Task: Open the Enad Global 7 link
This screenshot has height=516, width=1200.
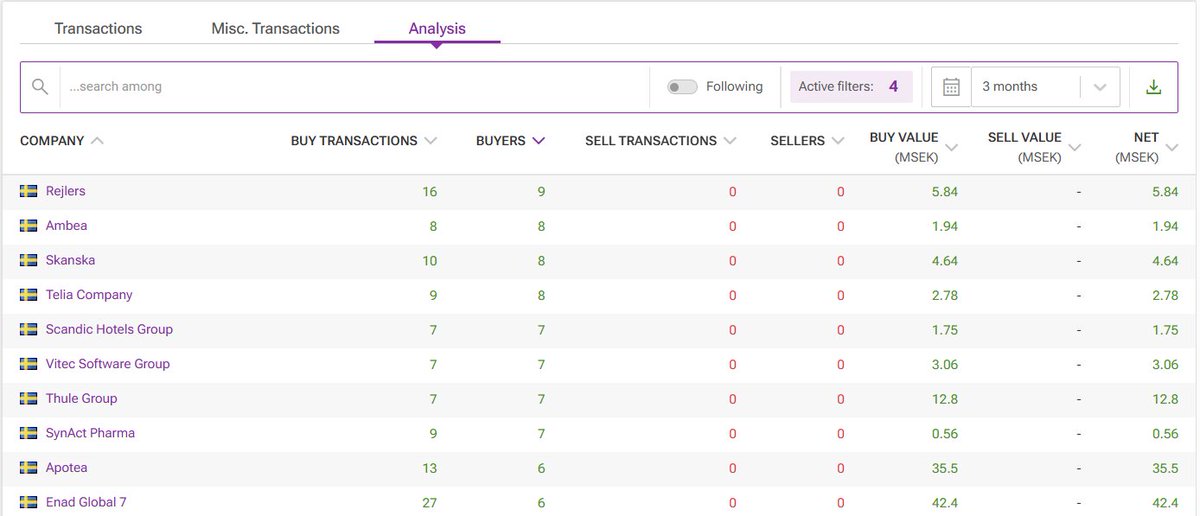Action: click(x=86, y=502)
